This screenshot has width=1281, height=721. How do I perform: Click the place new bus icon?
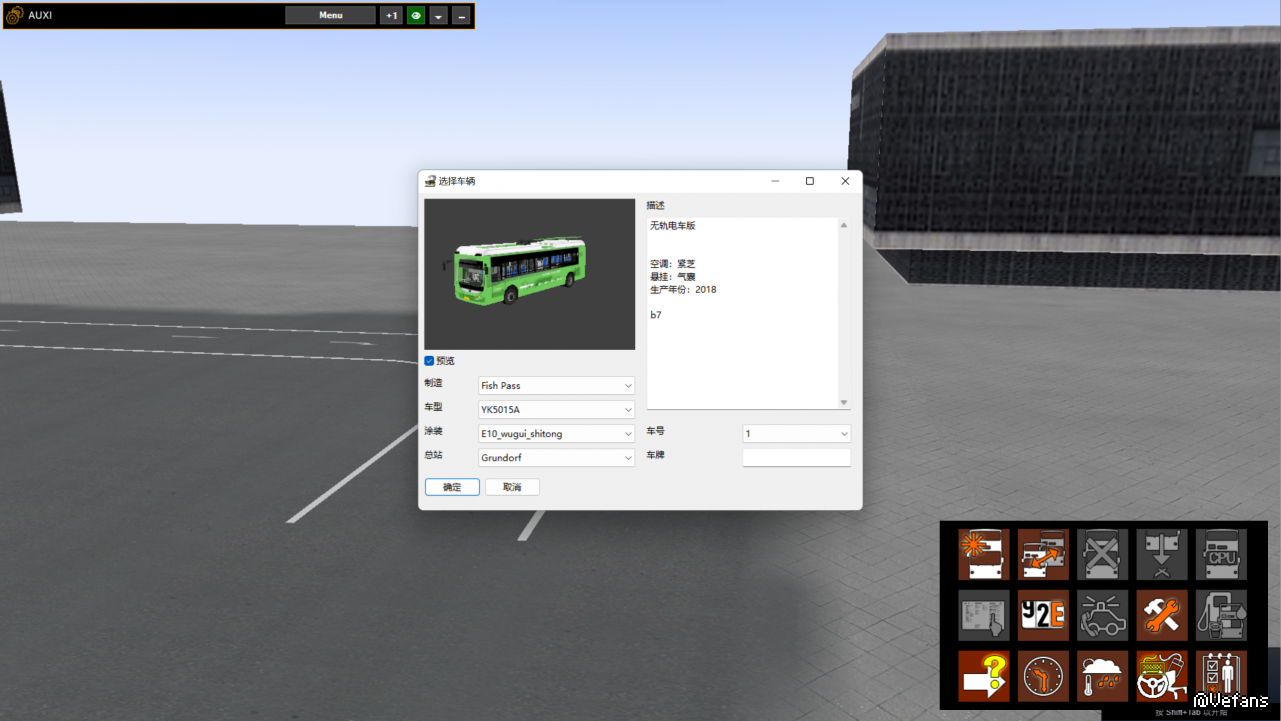tap(983, 555)
